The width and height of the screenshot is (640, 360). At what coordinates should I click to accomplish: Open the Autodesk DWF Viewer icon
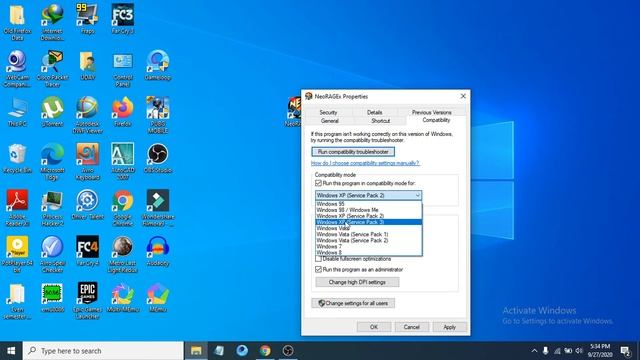click(x=87, y=115)
